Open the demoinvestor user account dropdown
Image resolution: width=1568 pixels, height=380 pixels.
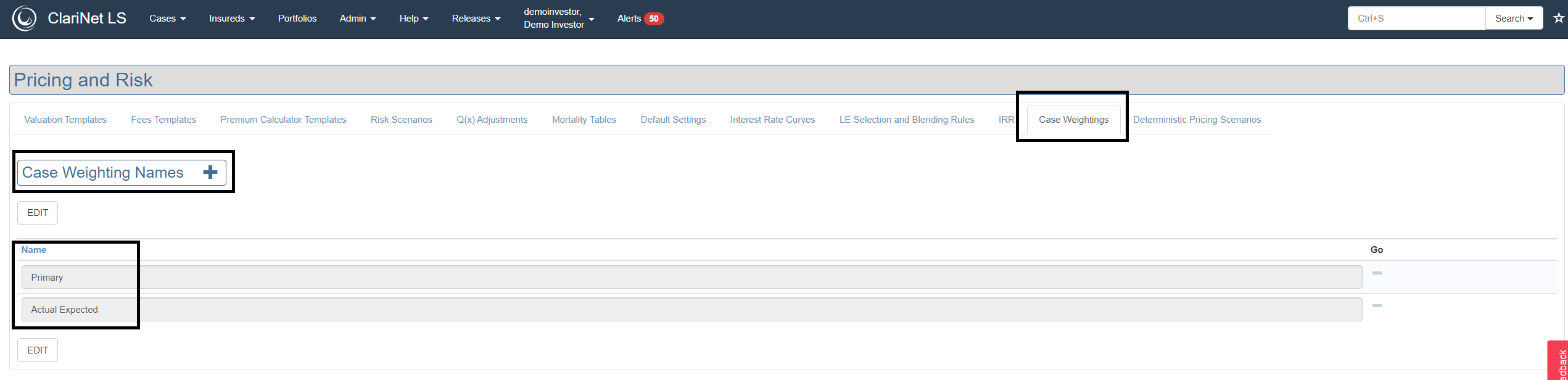coord(559,19)
